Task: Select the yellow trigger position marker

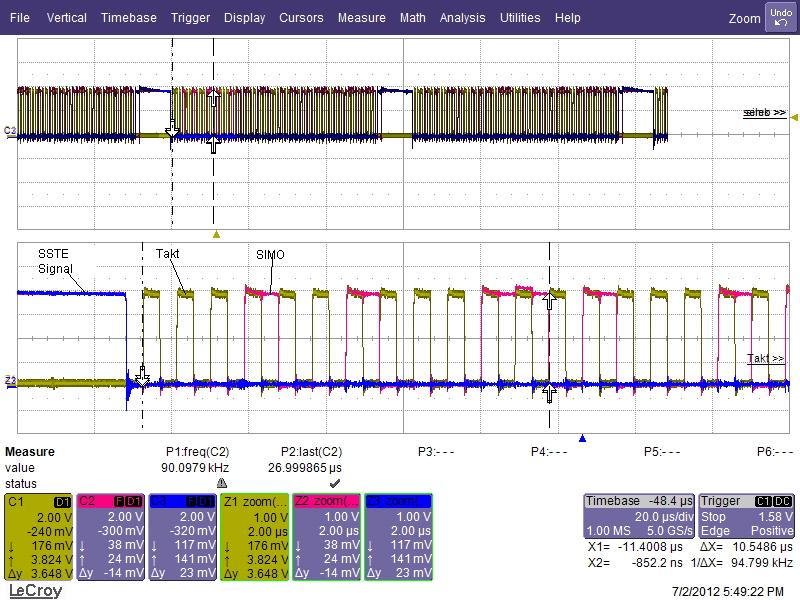Action: pos(216,235)
